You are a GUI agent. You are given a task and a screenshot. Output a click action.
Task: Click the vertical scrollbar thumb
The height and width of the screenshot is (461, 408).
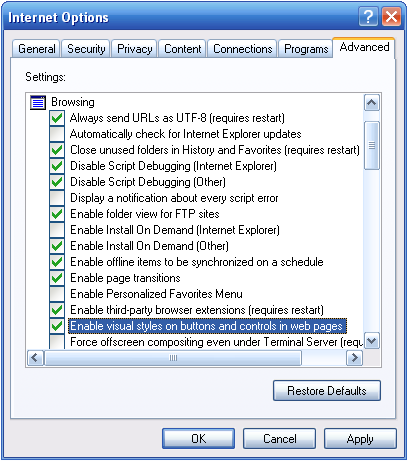372,146
